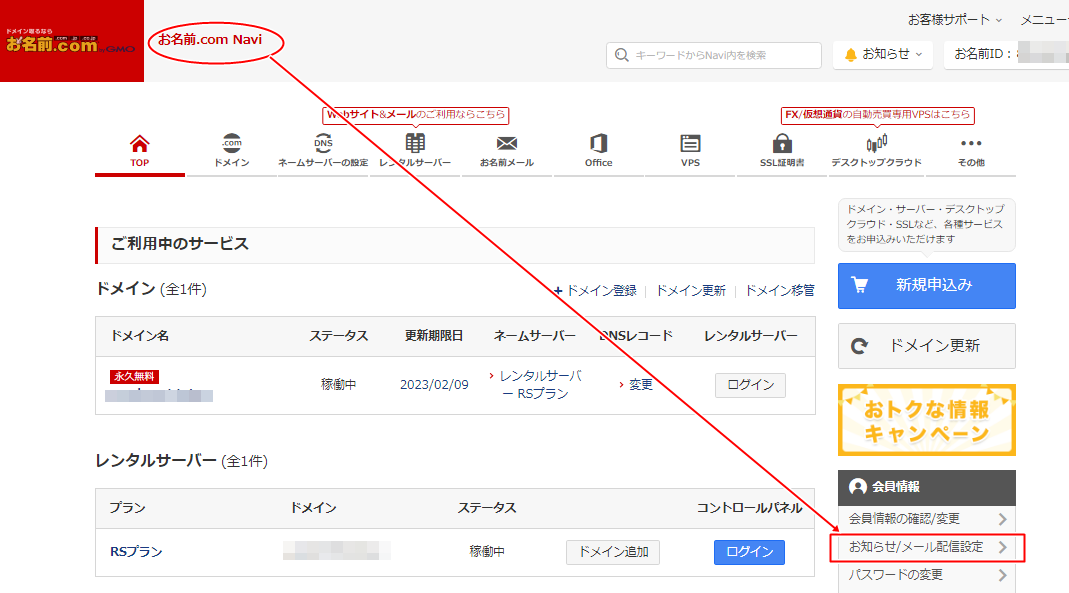This screenshot has width=1069, height=593.
Task: Click the ドメイン名 column header
Action: [x=140, y=336]
